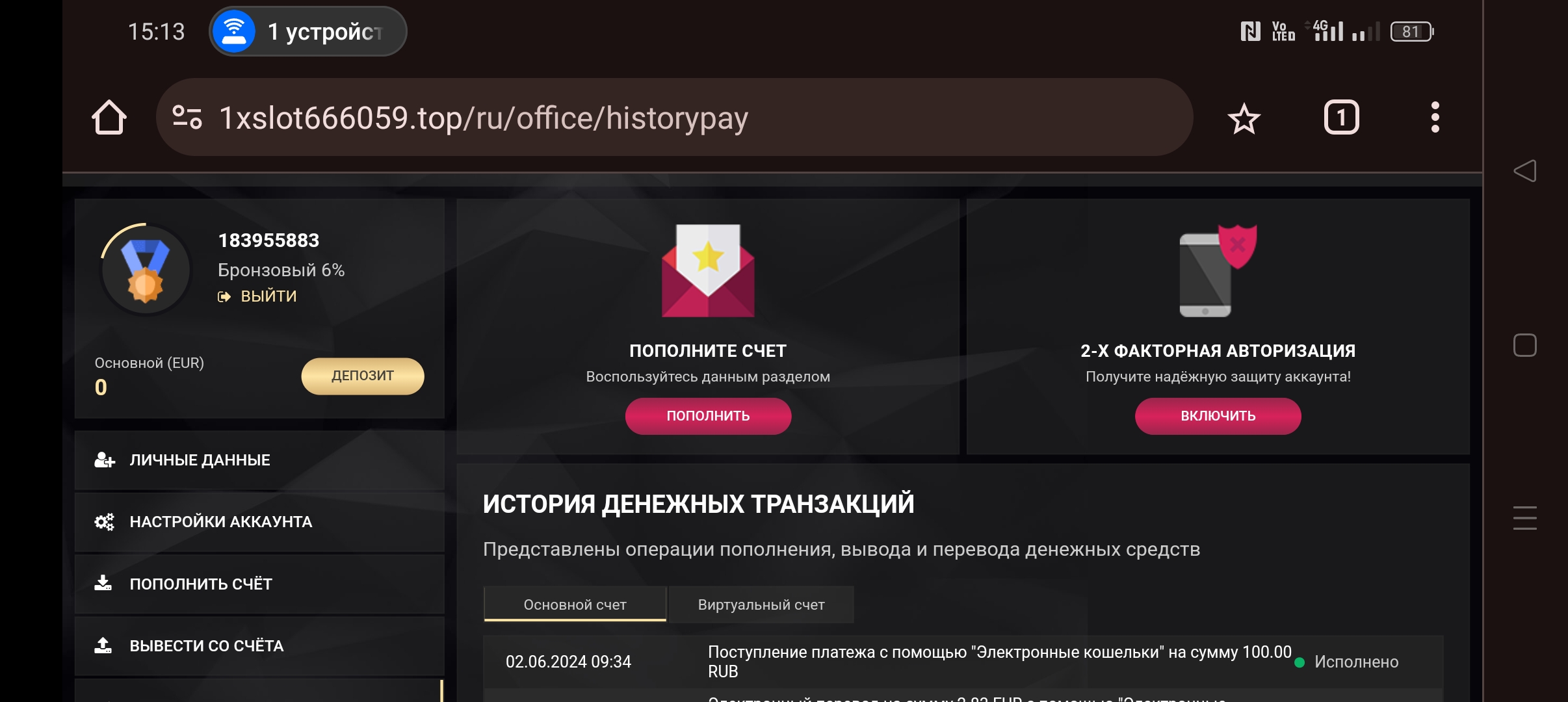Open site settings icon in address bar
The width and height of the screenshot is (1568, 702).
187,118
